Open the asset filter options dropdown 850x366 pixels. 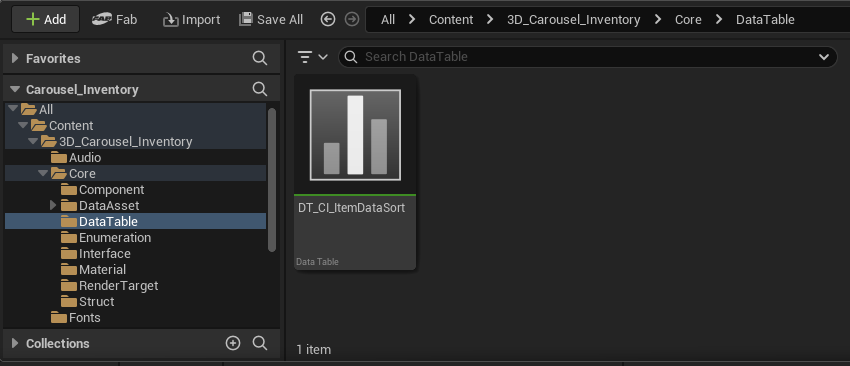click(x=313, y=57)
